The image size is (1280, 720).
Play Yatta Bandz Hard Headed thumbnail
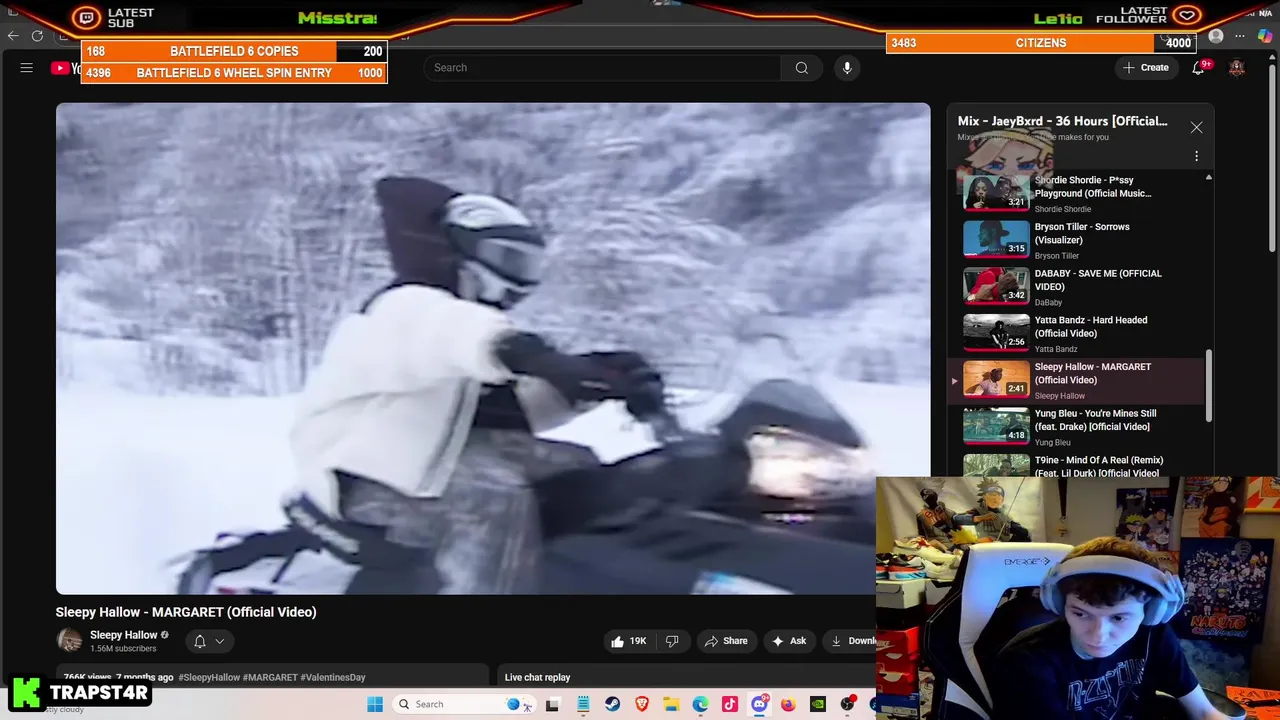click(x=996, y=333)
